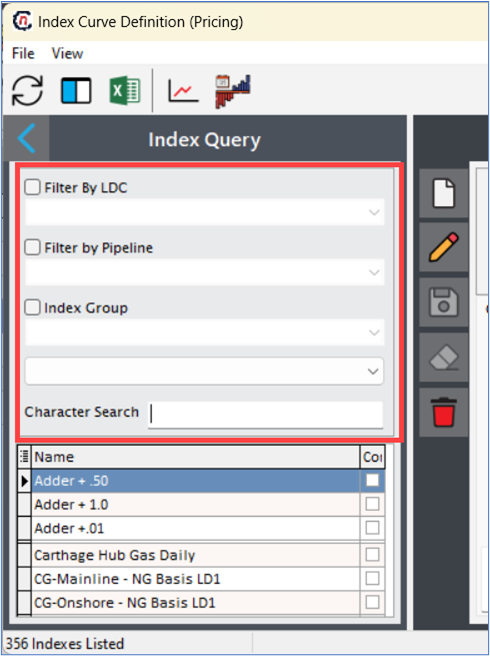Open the File menu

[23, 54]
